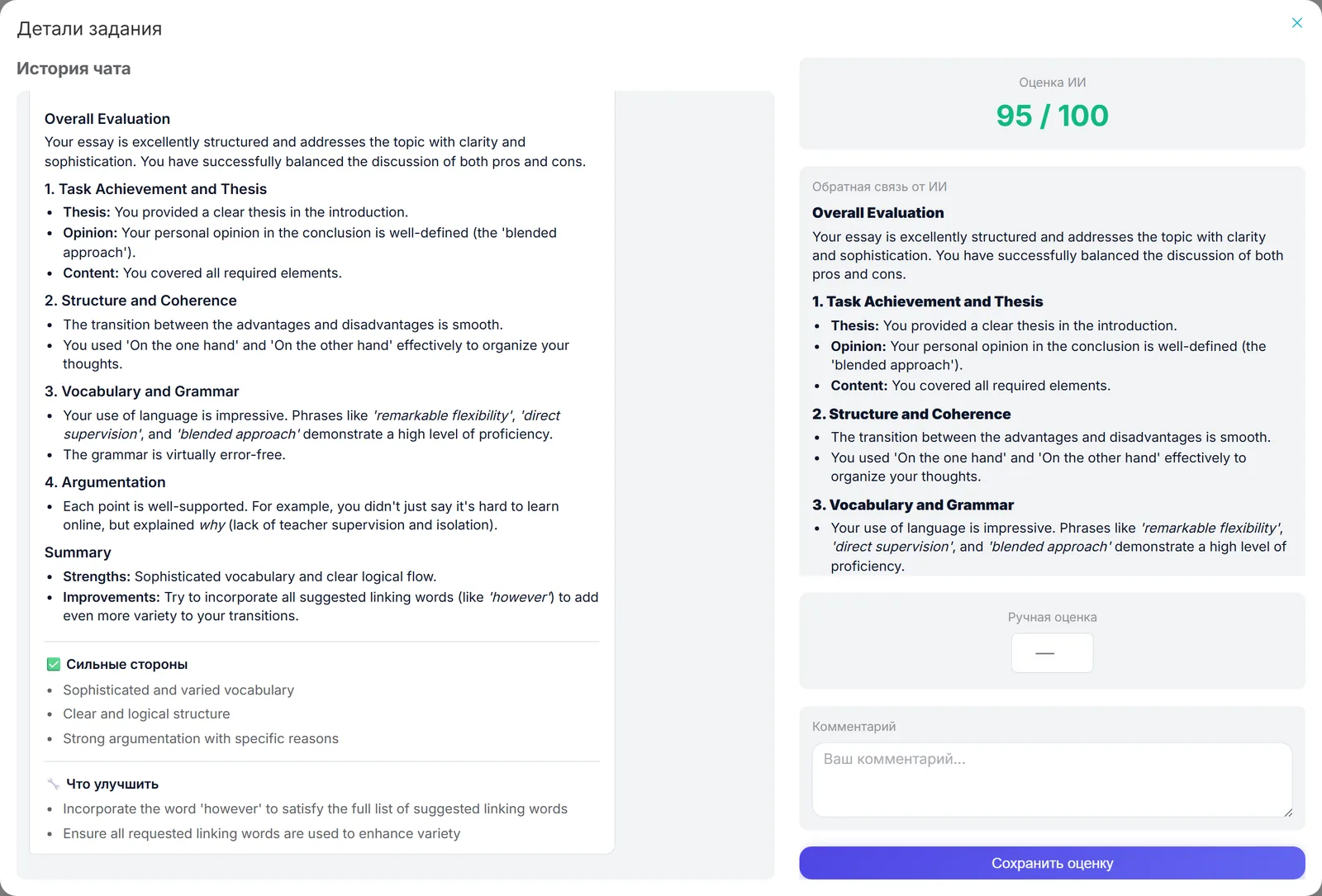Click the Детали задания dialog title

tap(89, 29)
